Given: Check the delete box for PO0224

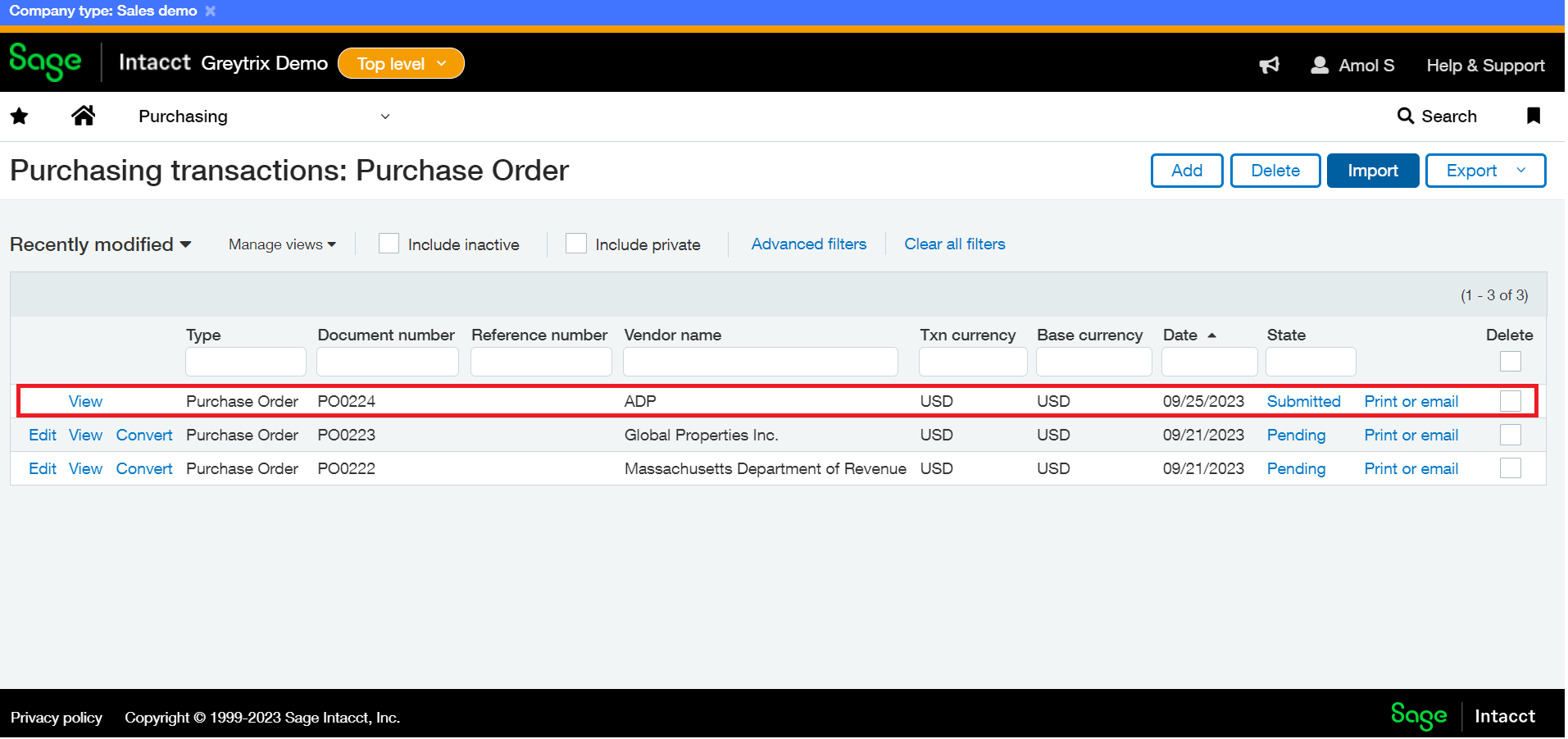Looking at the screenshot, I should pos(1510,401).
